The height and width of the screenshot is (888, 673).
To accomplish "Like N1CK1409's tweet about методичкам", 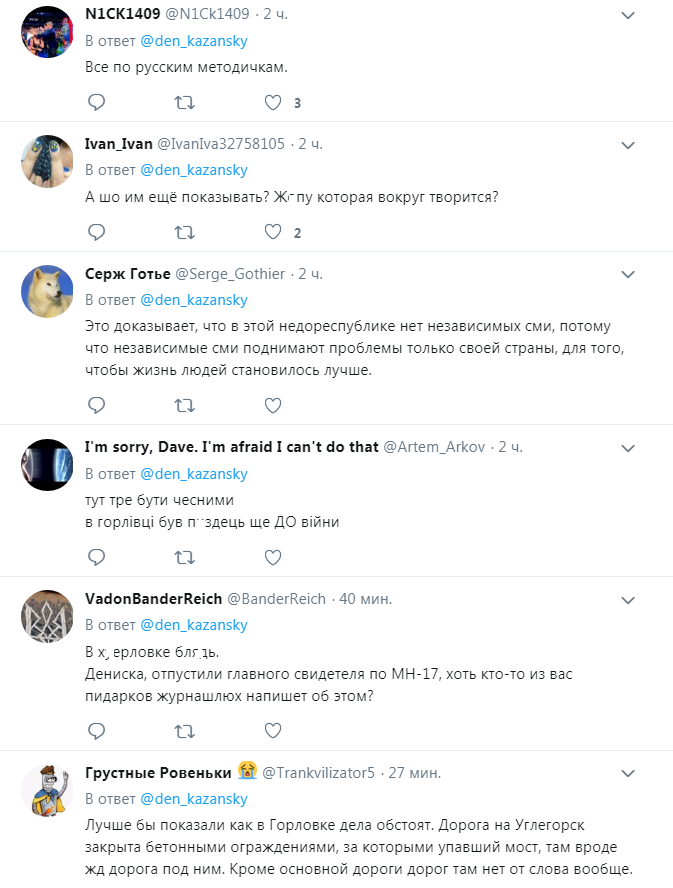I will (274, 102).
